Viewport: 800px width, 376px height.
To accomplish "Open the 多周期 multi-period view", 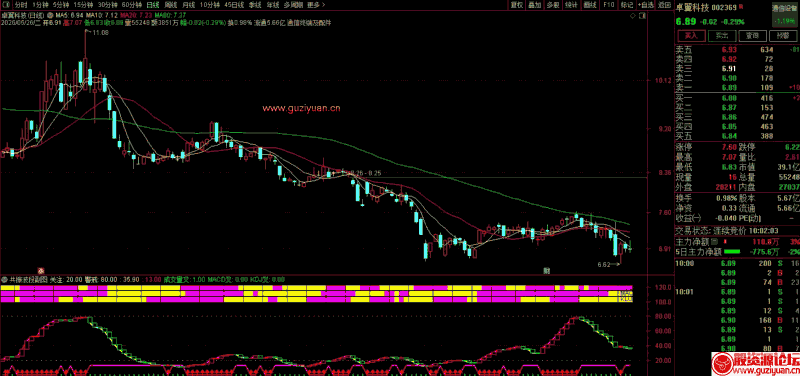I will tap(293, 5).
